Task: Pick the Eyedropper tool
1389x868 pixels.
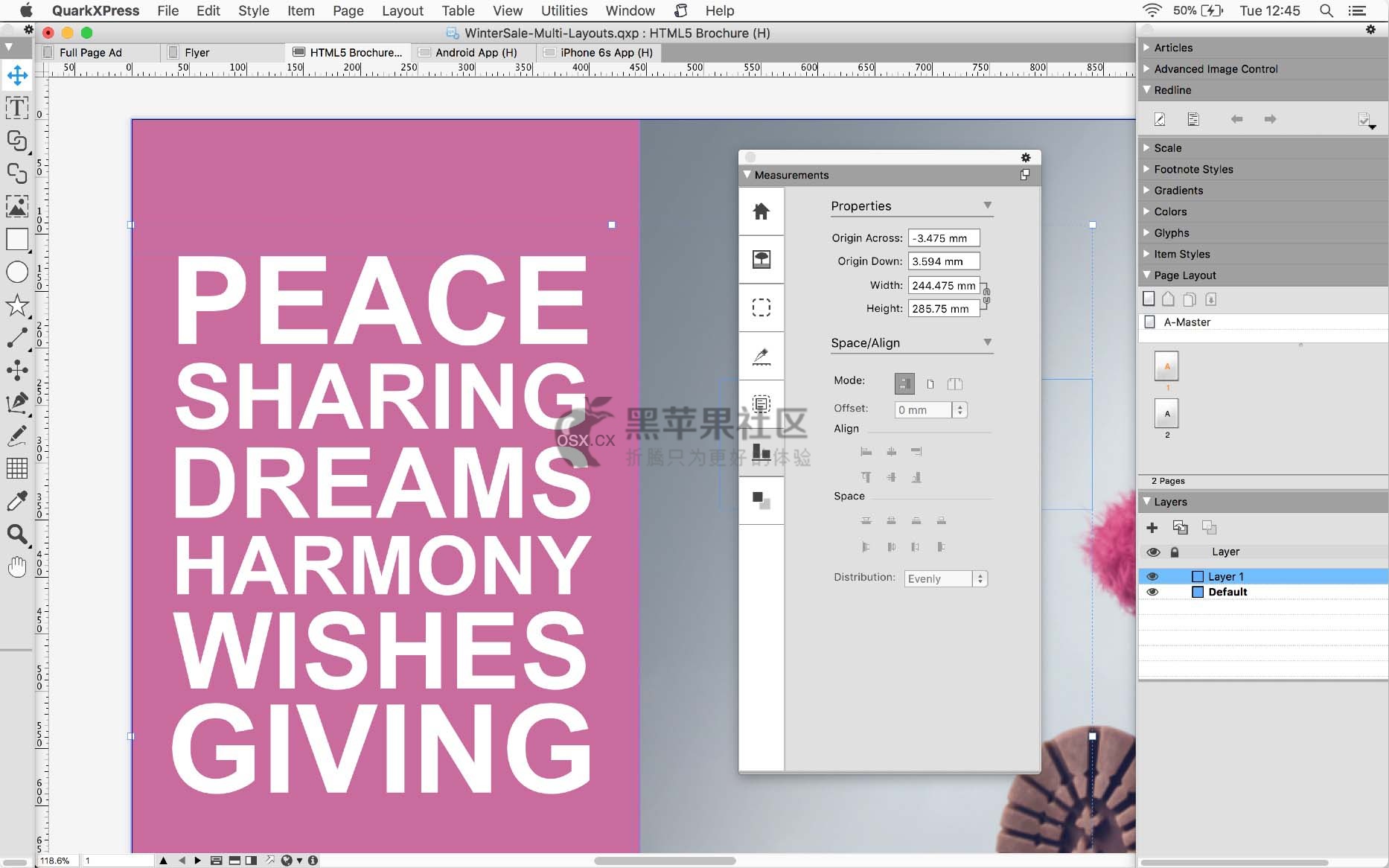Action: tap(17, 501)
